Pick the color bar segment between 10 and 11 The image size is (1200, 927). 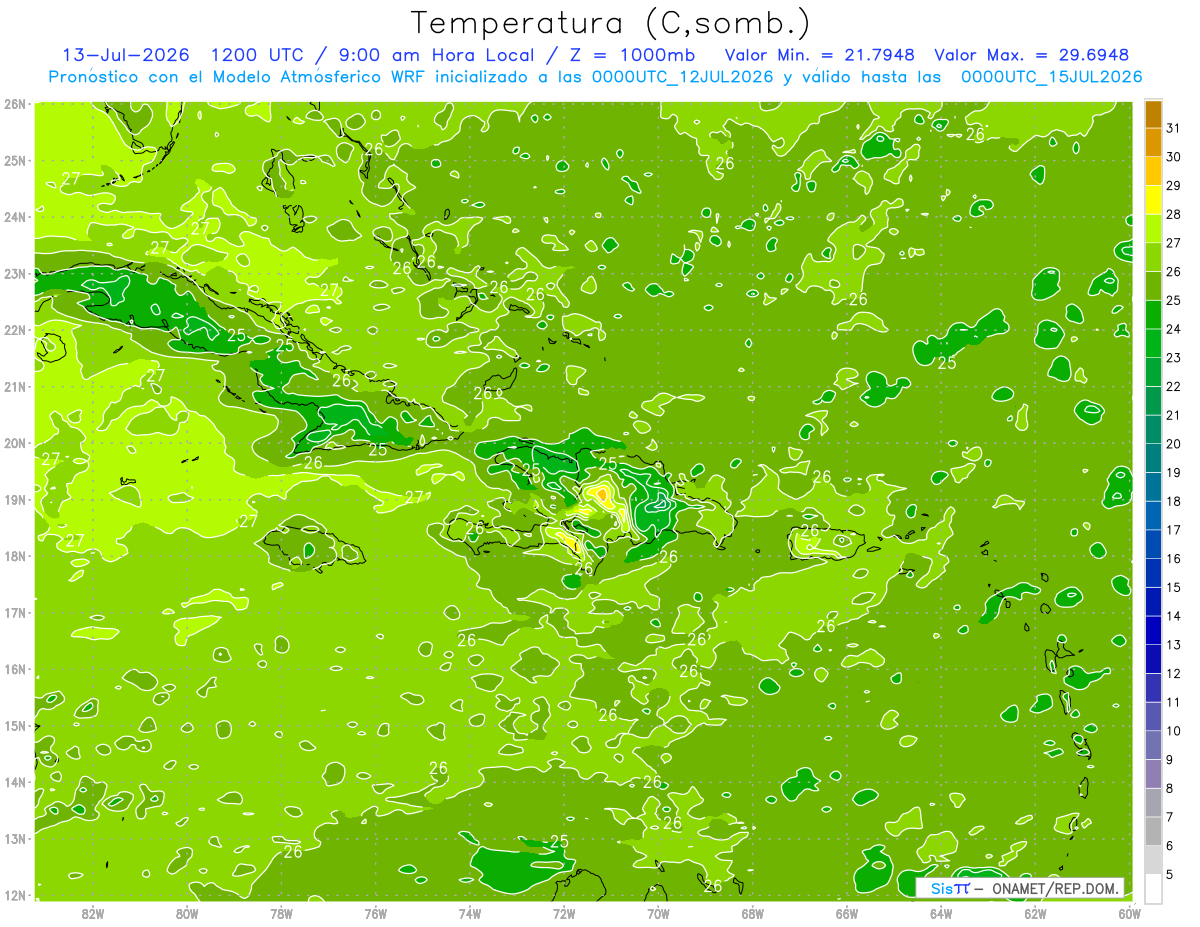(1152, 716)
